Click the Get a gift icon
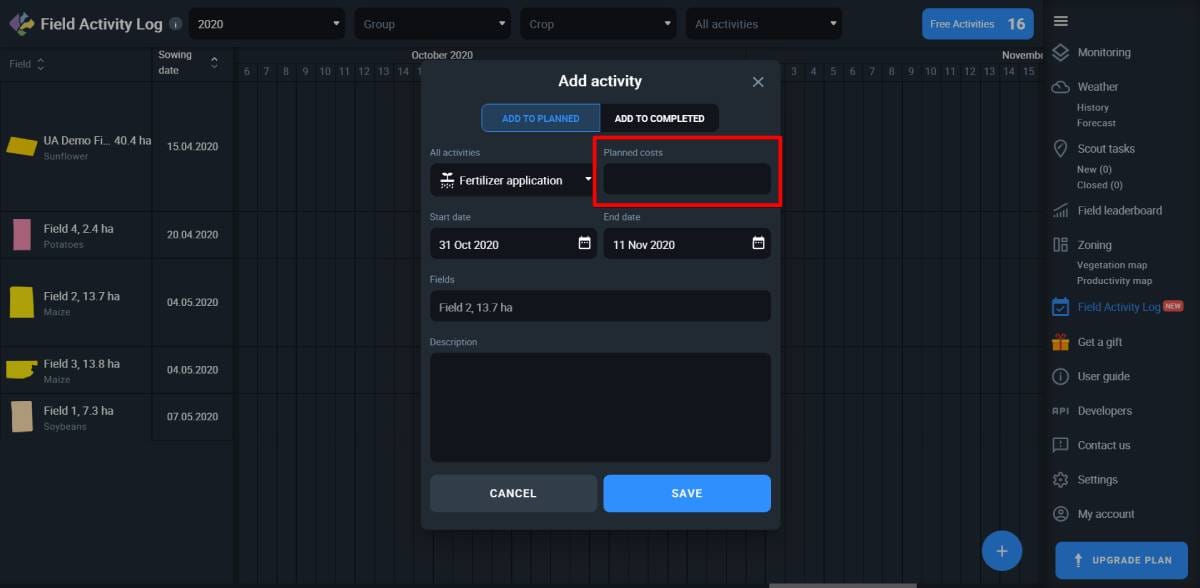This screenshot has height=588, width=1200. pyautogui.click(x=1060, y=341)
